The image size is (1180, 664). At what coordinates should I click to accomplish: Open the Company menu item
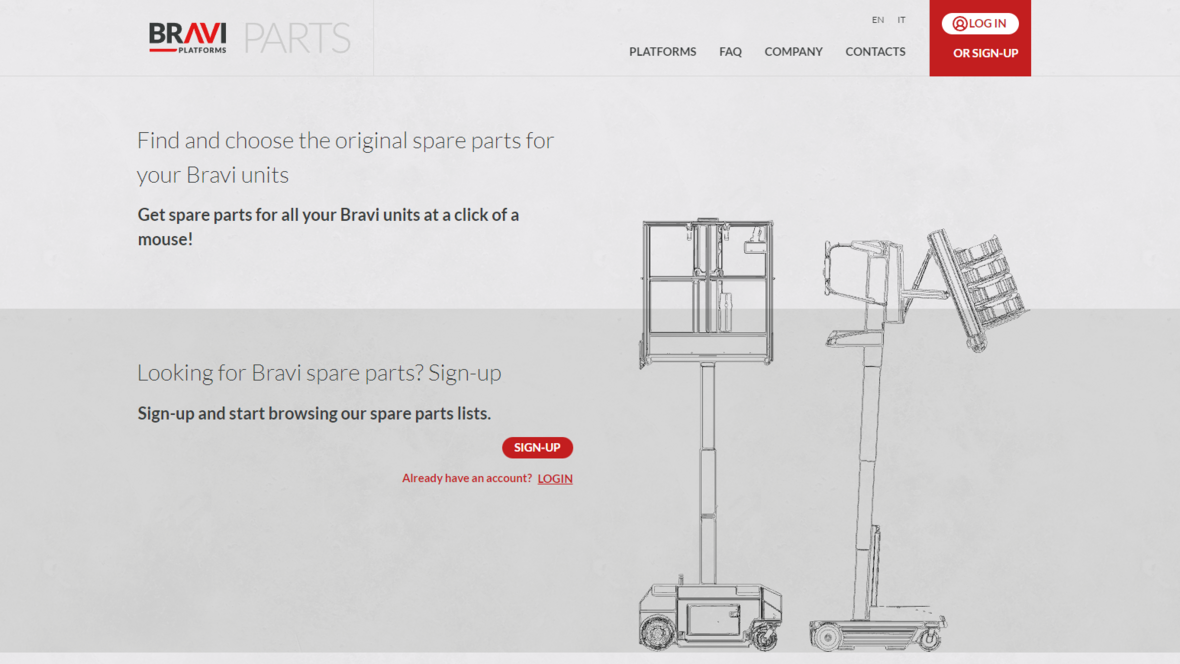click(793, 52)
